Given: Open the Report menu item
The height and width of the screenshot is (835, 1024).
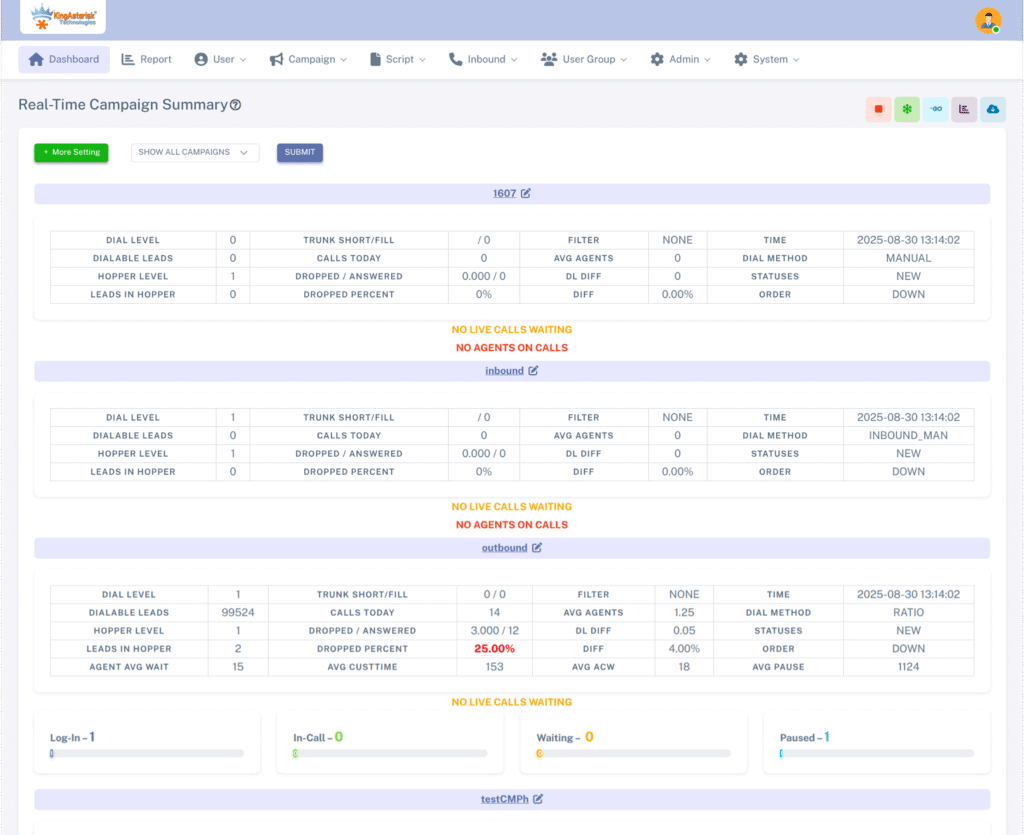Looking at the screenshot, I should click(x=146, y=59).
